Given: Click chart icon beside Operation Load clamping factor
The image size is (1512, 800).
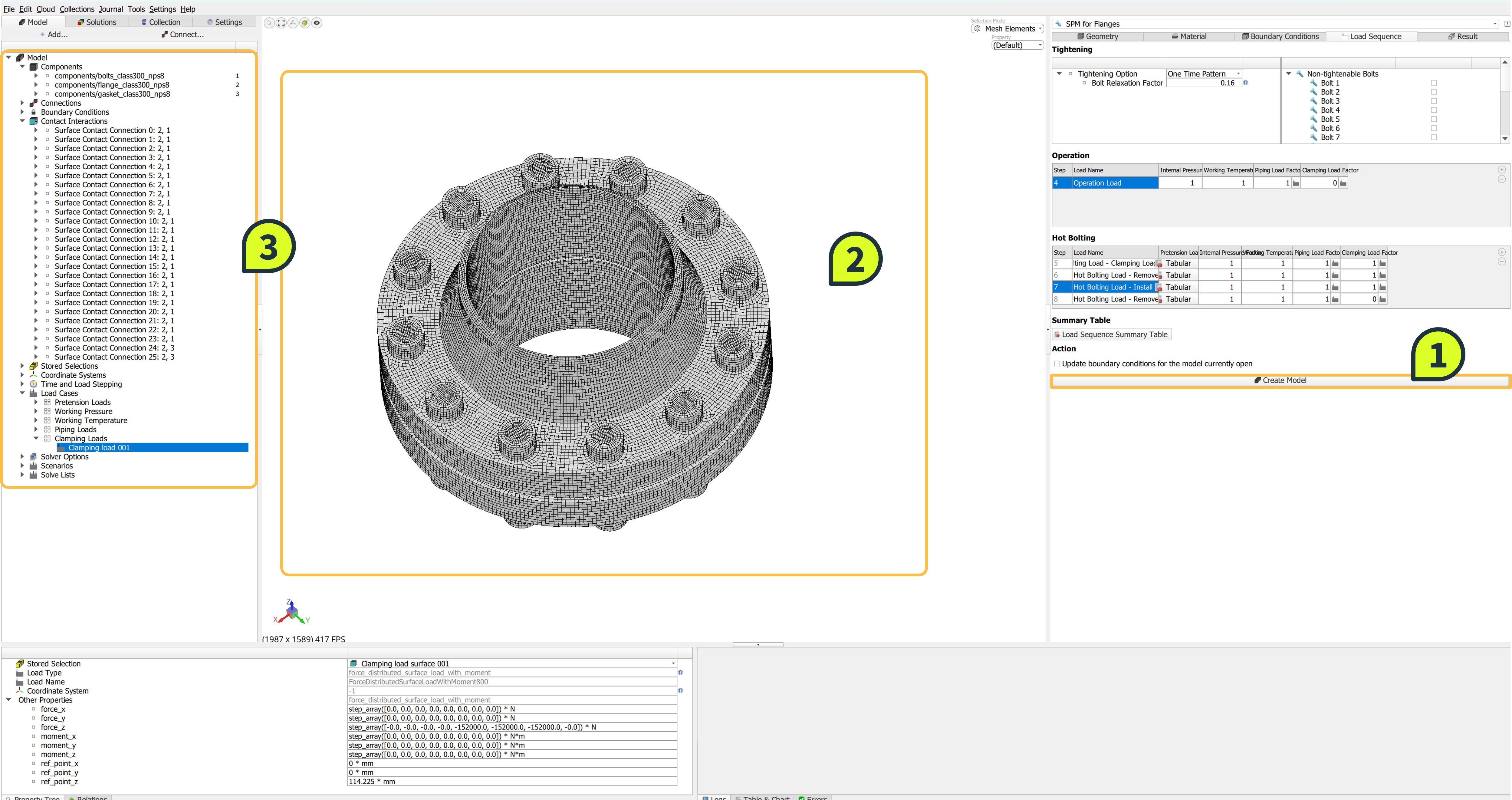Looking at the screenshot, I should click(1343, 183).
